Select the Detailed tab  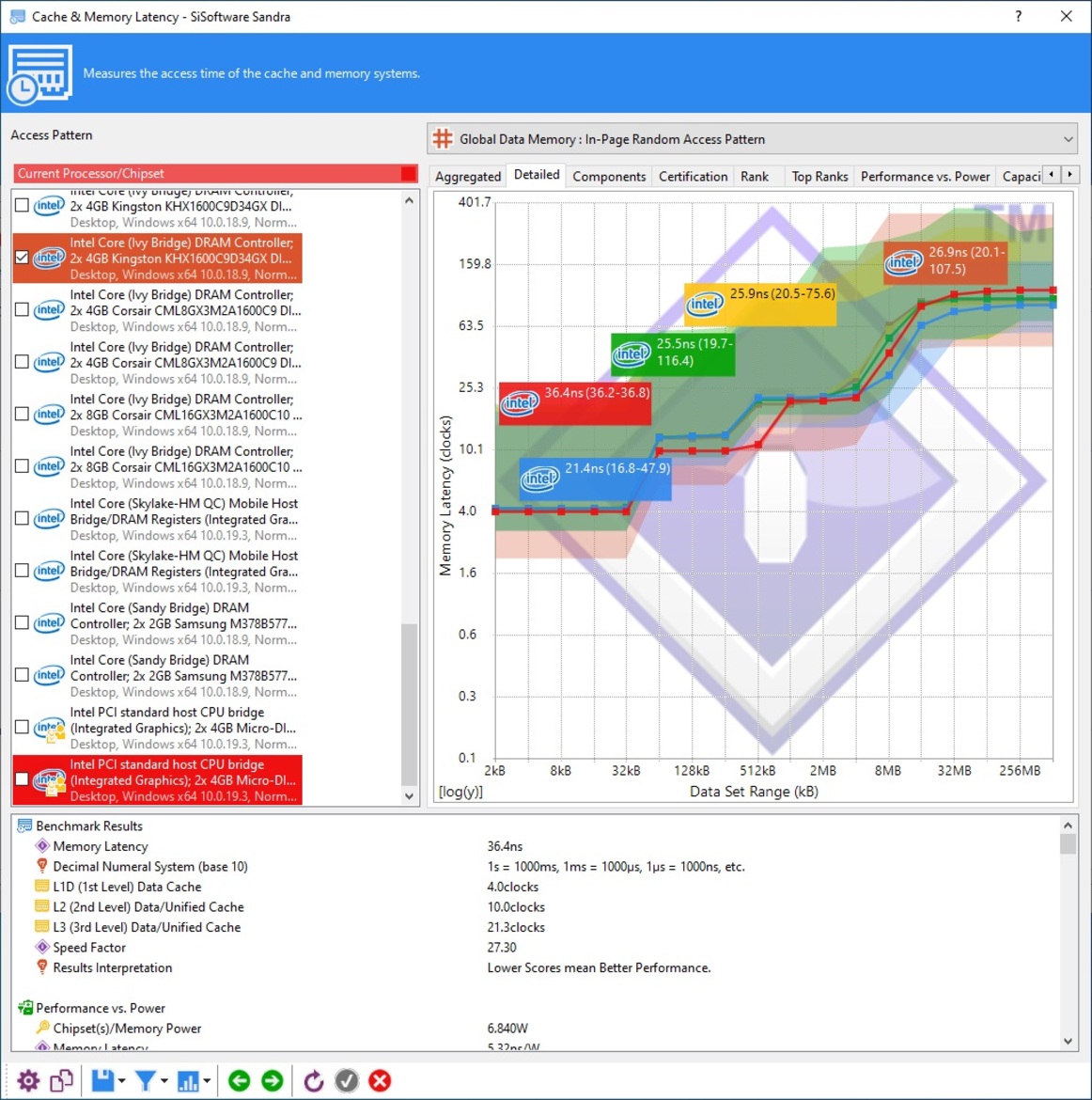point(537,175)
